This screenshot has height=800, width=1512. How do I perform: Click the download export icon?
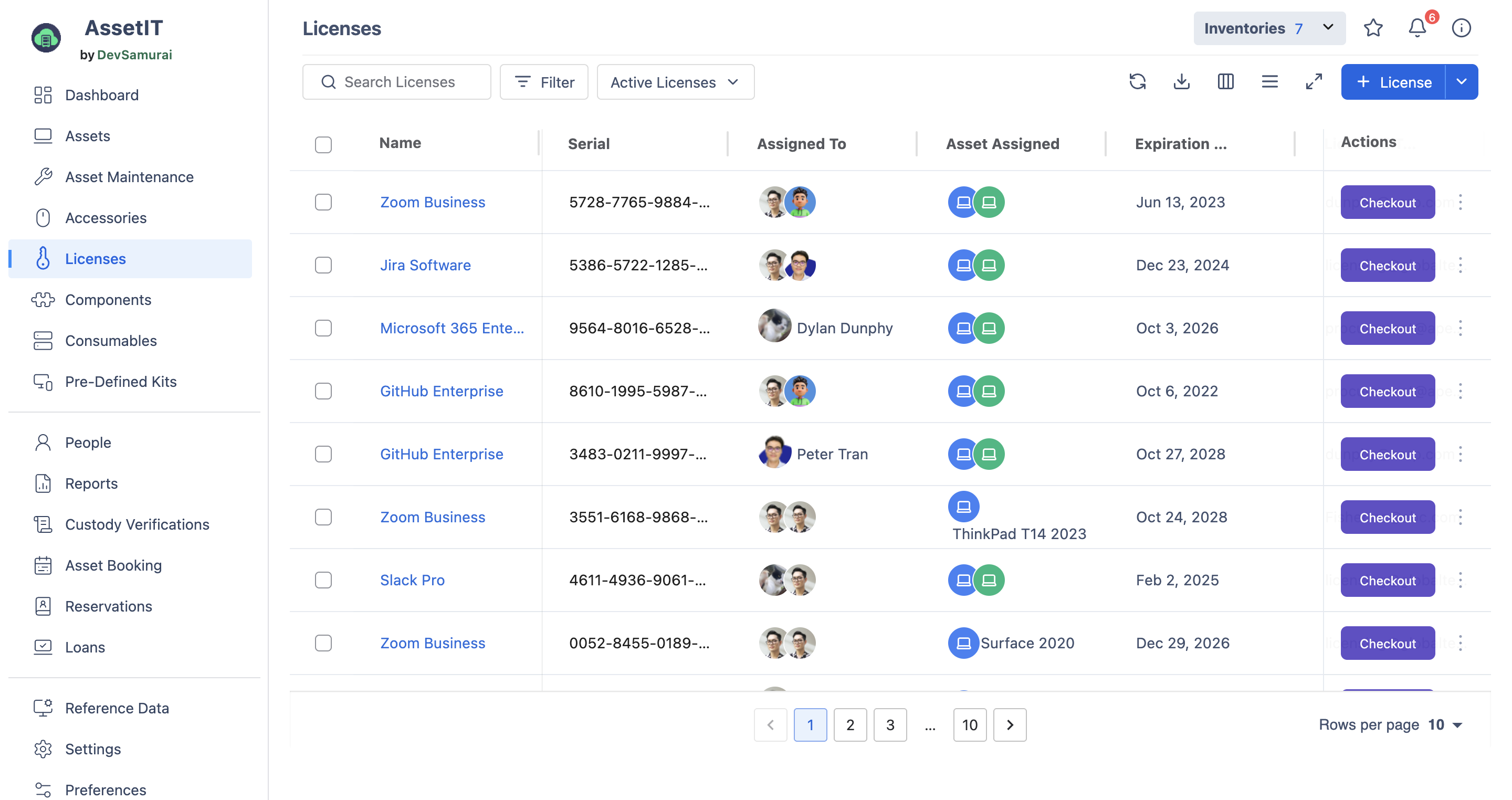[1182, 81]
